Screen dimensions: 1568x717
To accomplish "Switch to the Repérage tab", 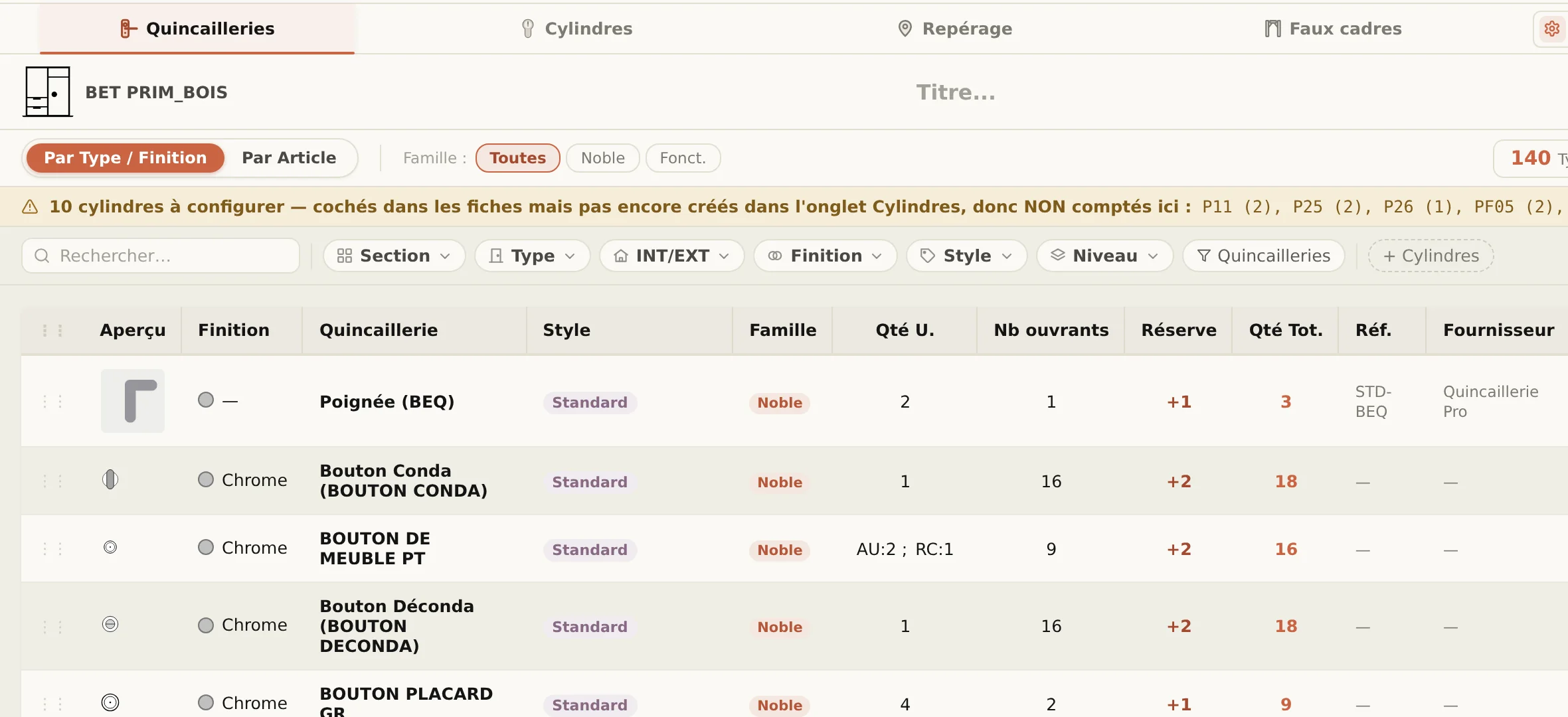I will [954, 29].
